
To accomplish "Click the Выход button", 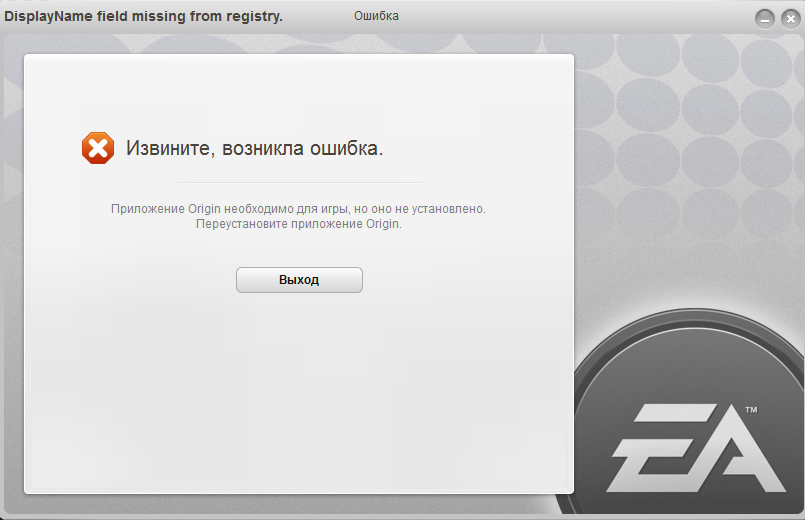I will tap(299, 280).
